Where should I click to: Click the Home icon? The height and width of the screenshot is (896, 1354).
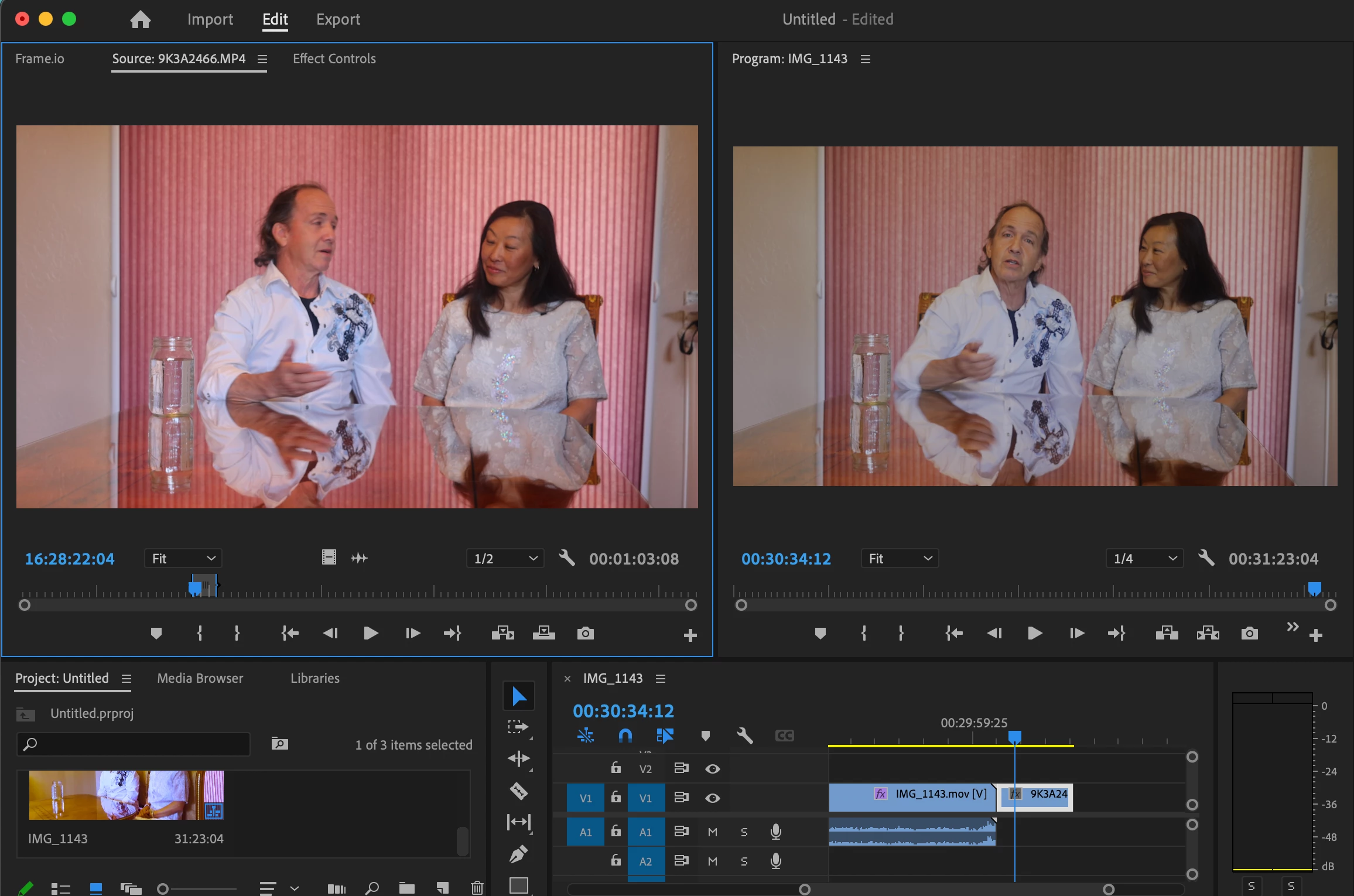tap(140, 19)
